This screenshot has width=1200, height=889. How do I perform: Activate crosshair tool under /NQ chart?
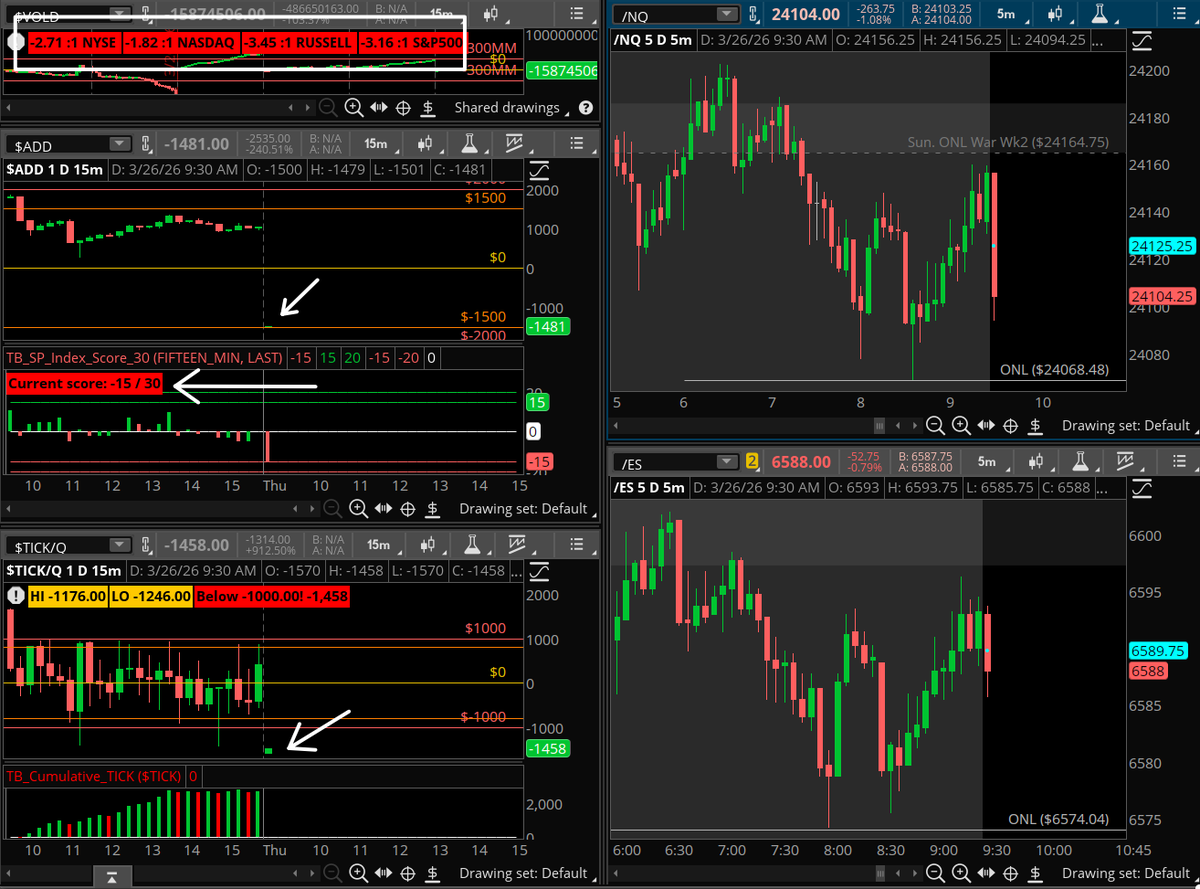coord(1011,426)
